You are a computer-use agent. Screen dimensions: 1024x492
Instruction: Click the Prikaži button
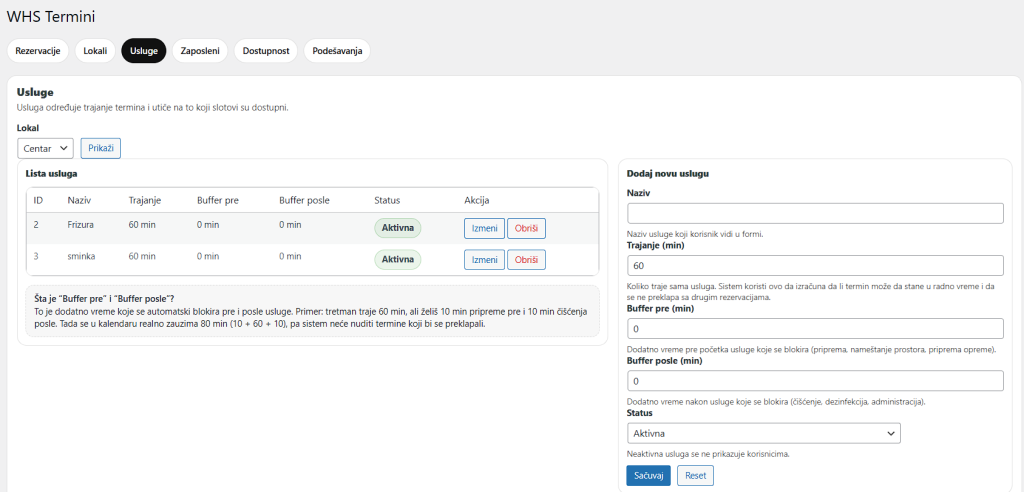coord(101,148)
